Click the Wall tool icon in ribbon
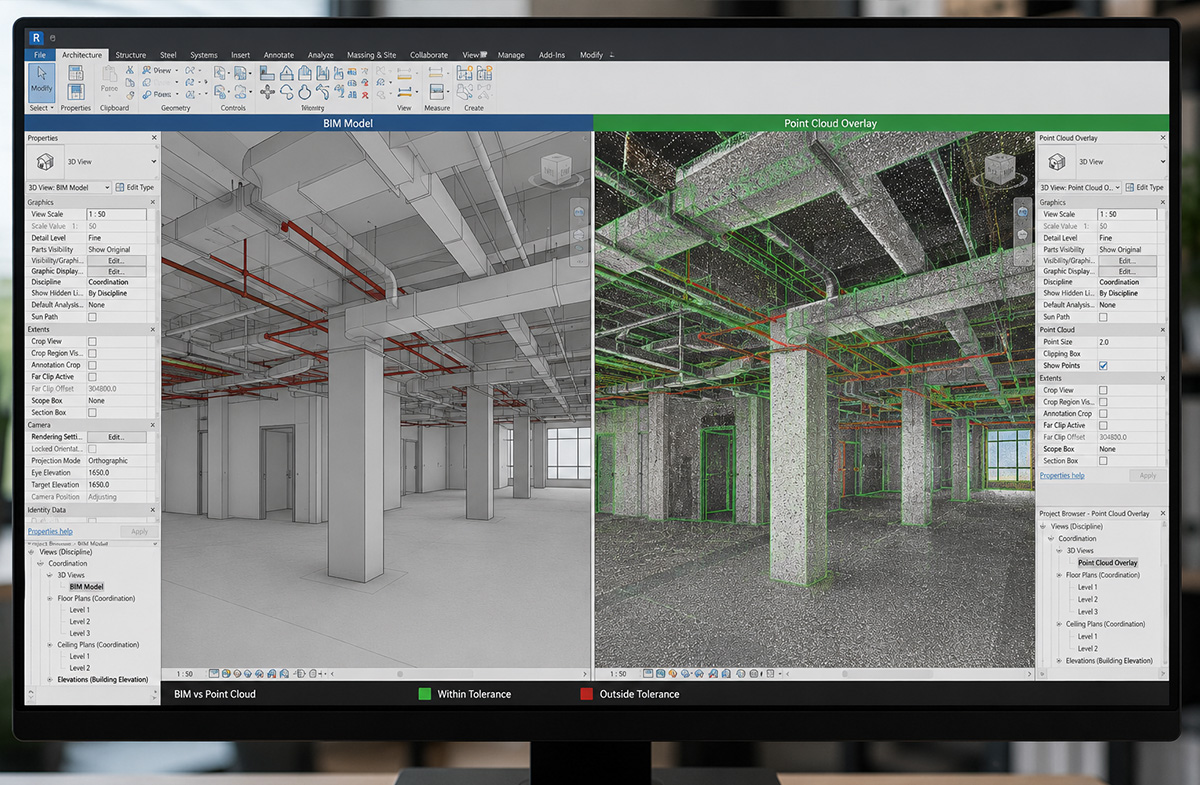This screenshot has width=1200, height=785. 267,73
